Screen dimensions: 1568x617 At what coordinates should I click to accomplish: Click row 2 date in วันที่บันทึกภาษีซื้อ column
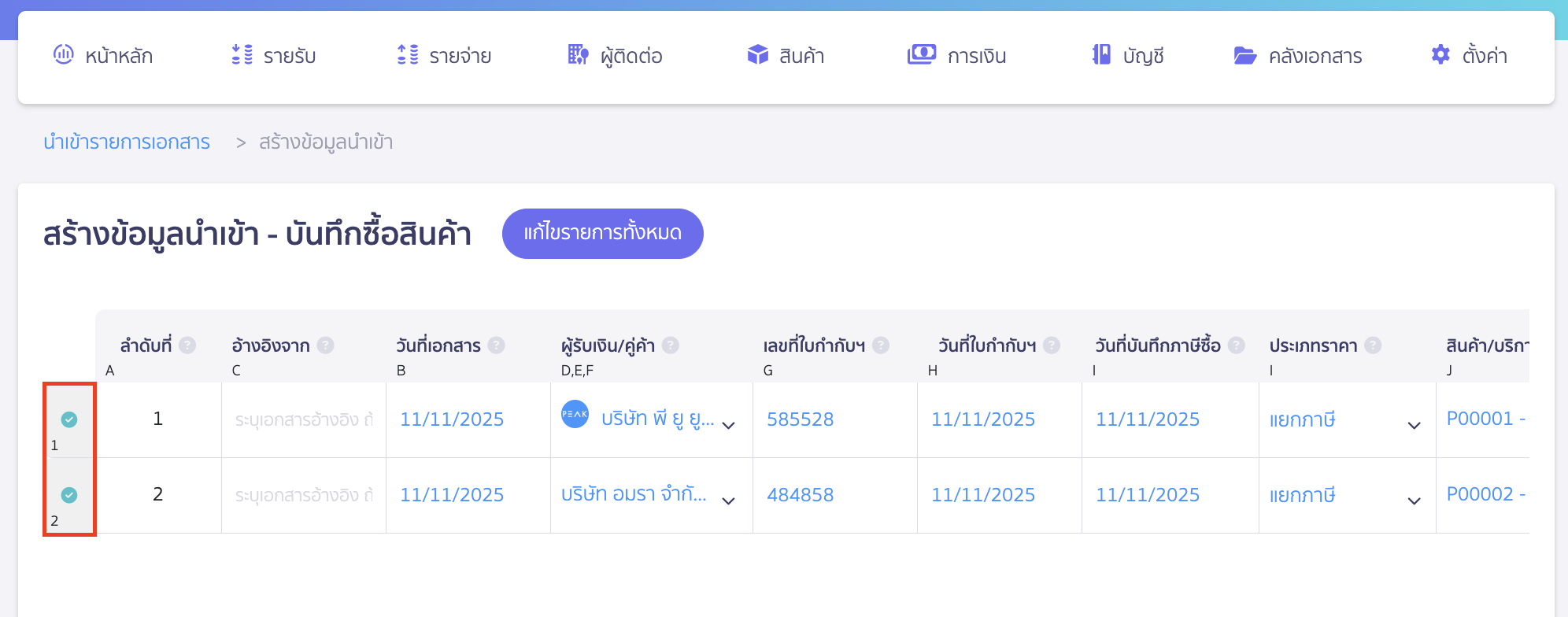pos(1148,495)
